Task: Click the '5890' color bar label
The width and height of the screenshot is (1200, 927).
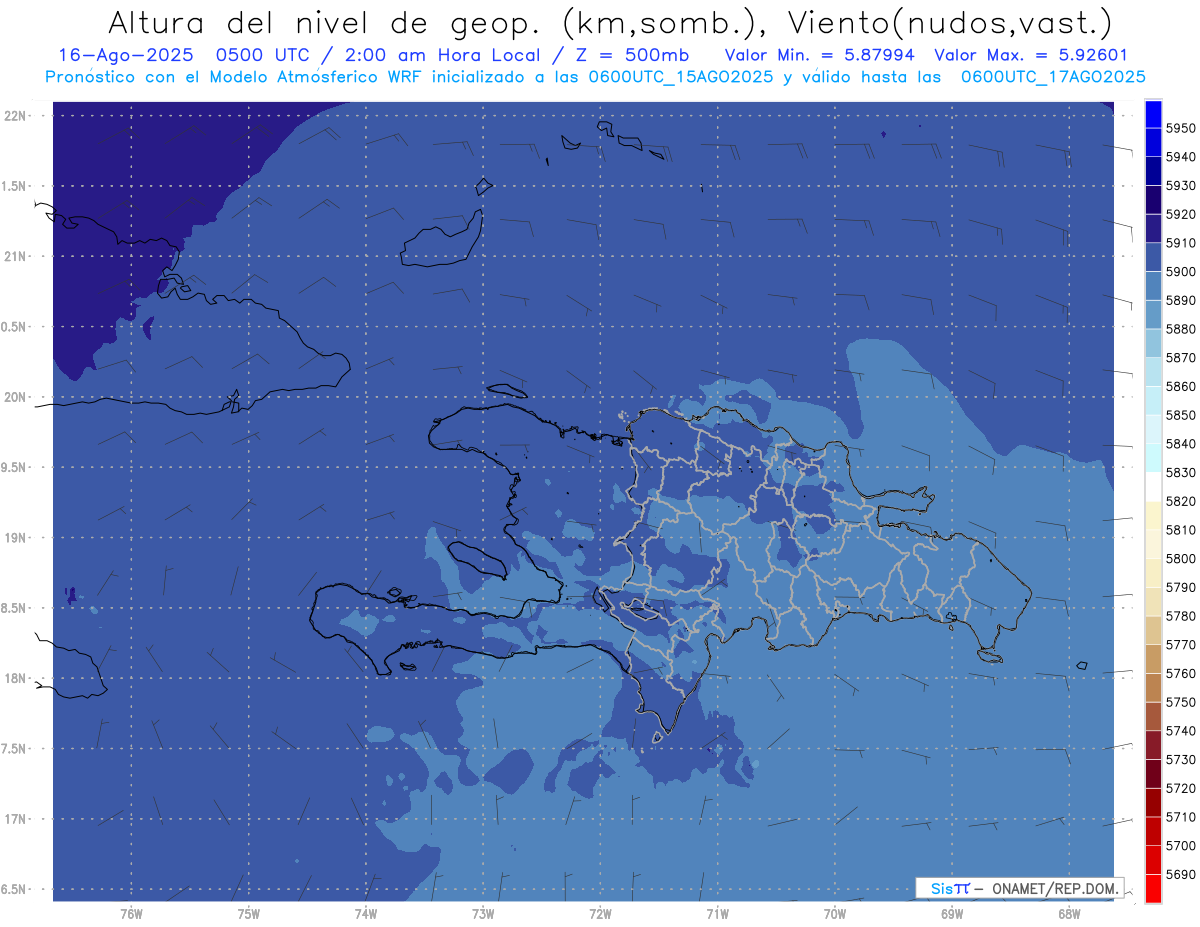Action: (1180, 300)
